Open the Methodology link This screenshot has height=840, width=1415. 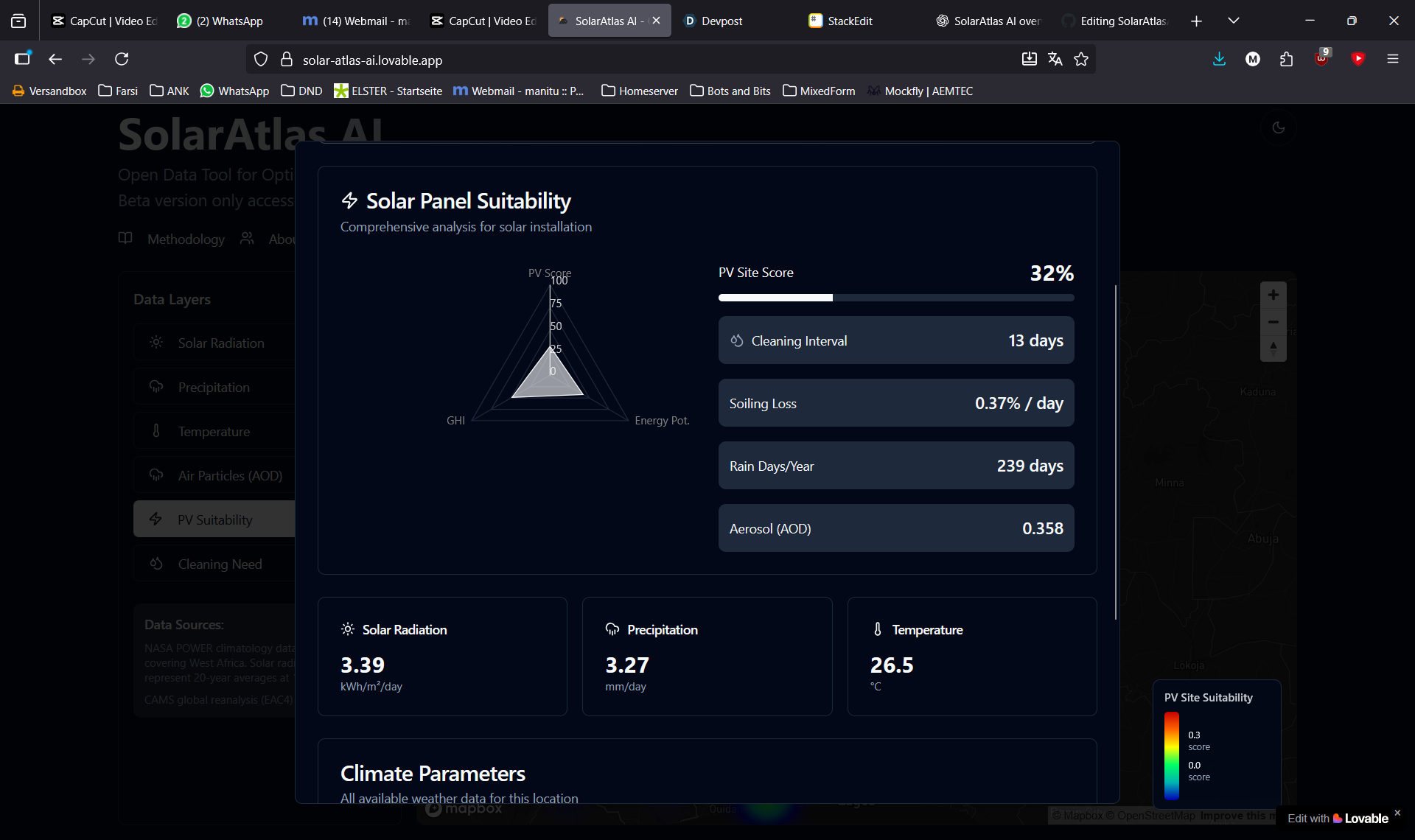click(x=186, y=239)
